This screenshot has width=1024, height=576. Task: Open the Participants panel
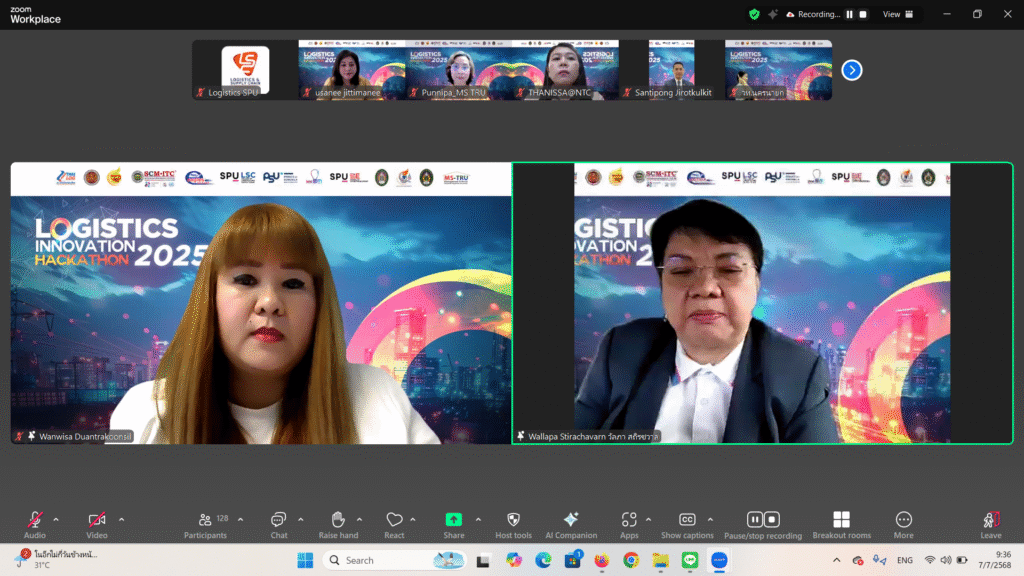[x=205, y=525]
